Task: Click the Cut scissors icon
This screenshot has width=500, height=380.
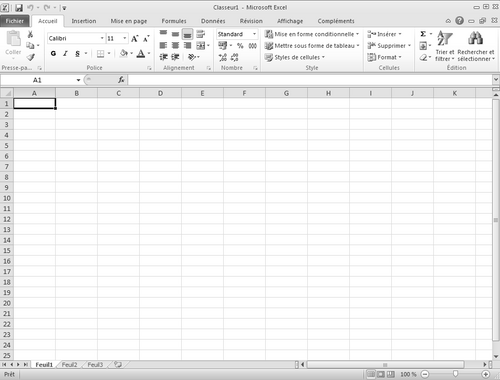Action: [x=30, y=34]
